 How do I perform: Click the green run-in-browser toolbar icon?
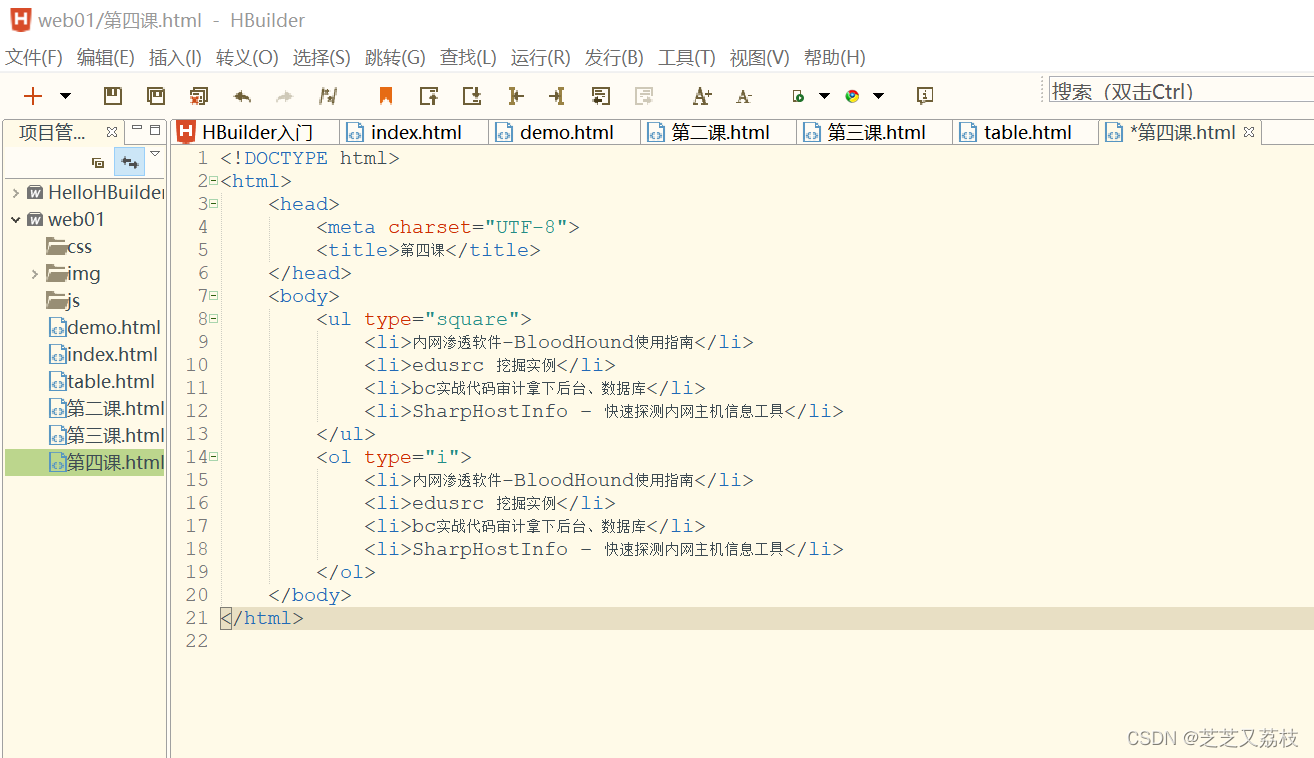(798, 96)
